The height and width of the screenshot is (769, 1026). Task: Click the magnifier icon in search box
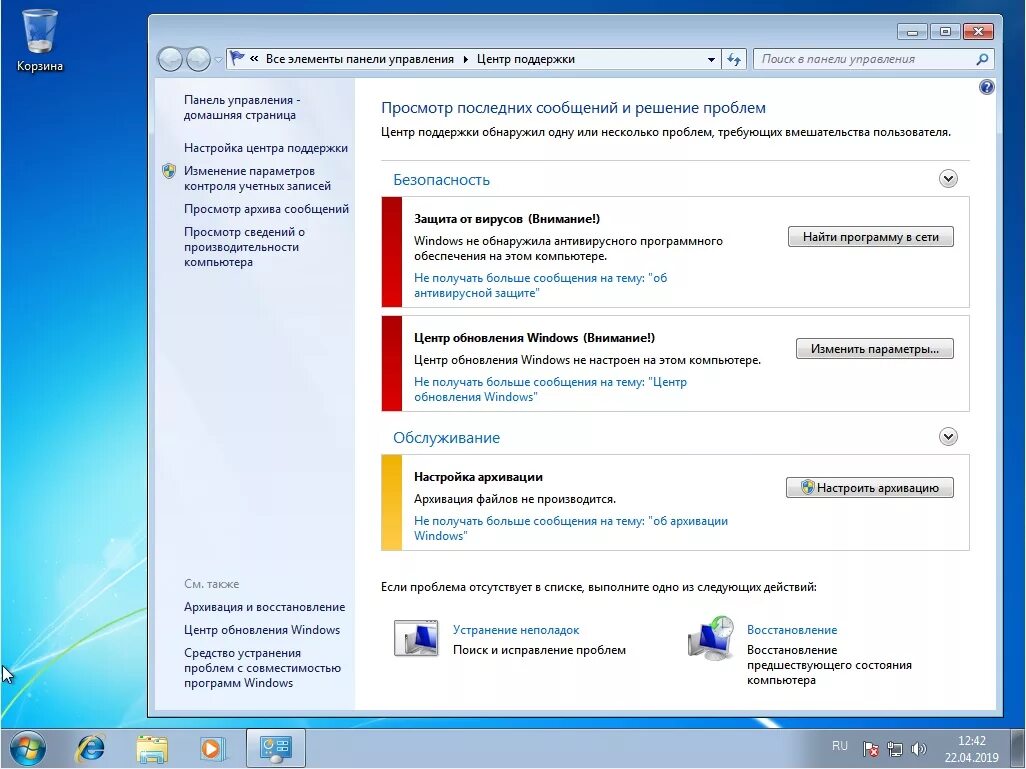pos(982,59)
